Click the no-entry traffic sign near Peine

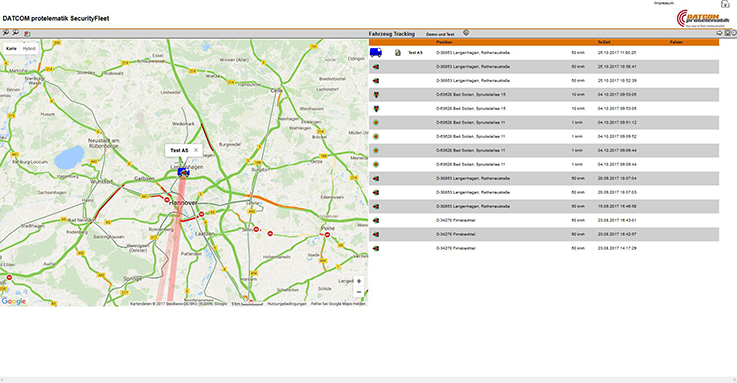click(x=327, y=234)
